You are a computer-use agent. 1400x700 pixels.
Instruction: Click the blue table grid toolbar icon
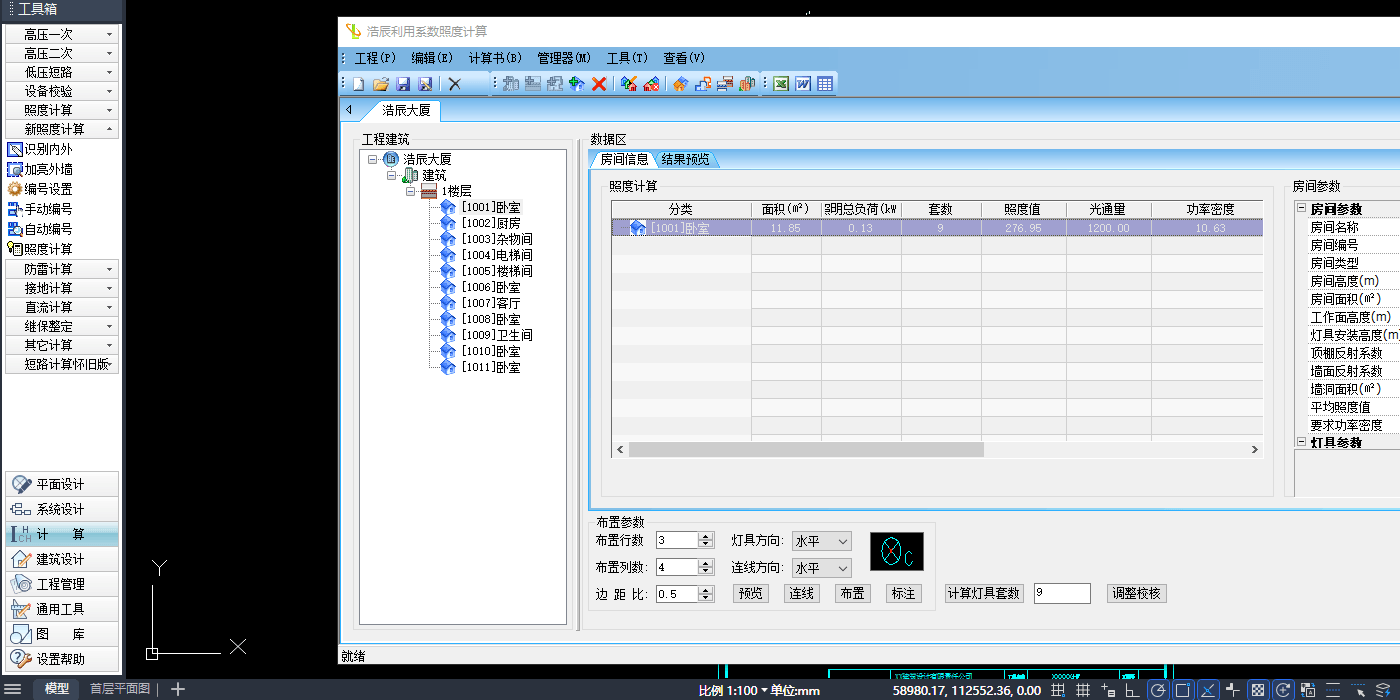825,85
